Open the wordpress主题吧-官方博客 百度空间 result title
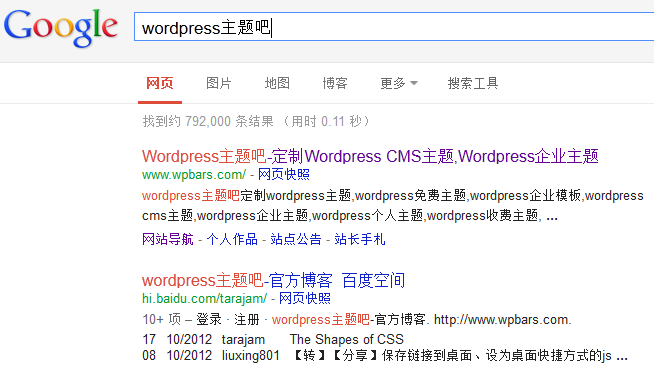Viewport: 654px width, 369px height. [x=273, y=281]
